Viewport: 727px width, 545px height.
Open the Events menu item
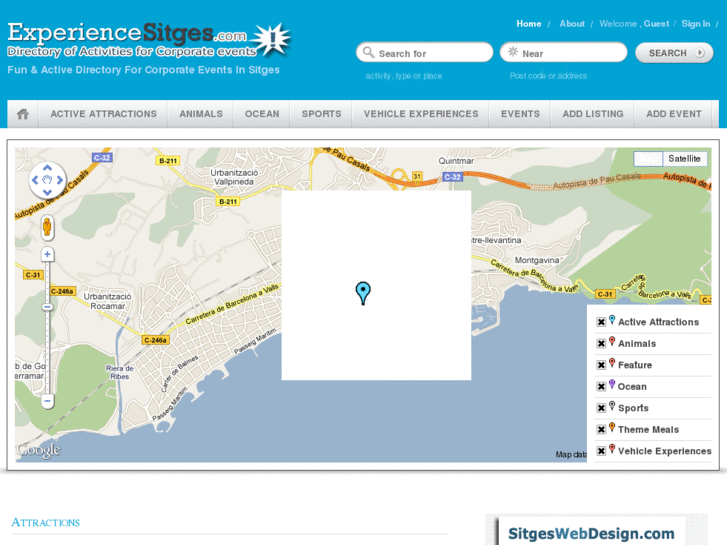pos(520,114)
